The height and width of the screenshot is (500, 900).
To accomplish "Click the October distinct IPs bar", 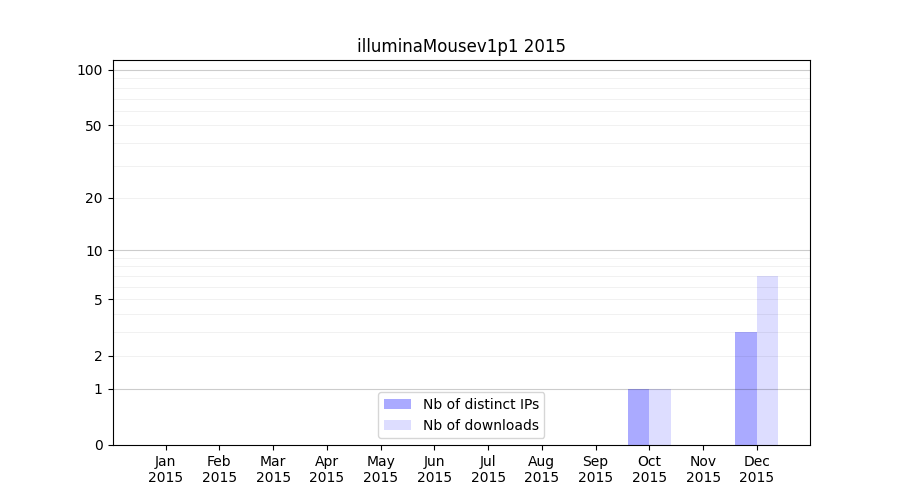I will 638,417.
